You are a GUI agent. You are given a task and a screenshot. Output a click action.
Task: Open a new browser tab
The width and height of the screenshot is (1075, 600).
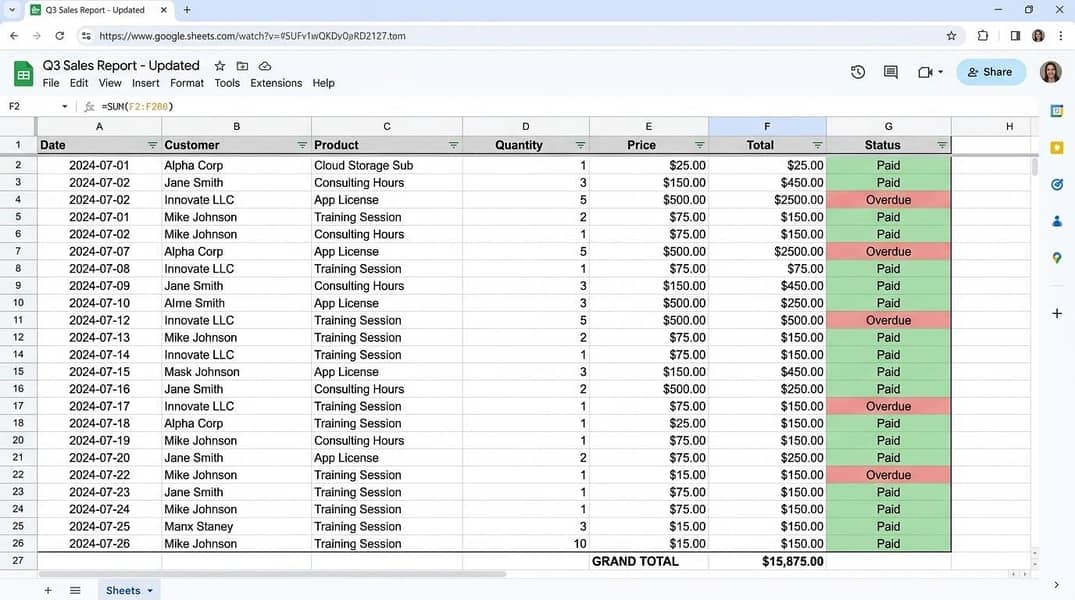pyautogui.click(x=187, y=10)
